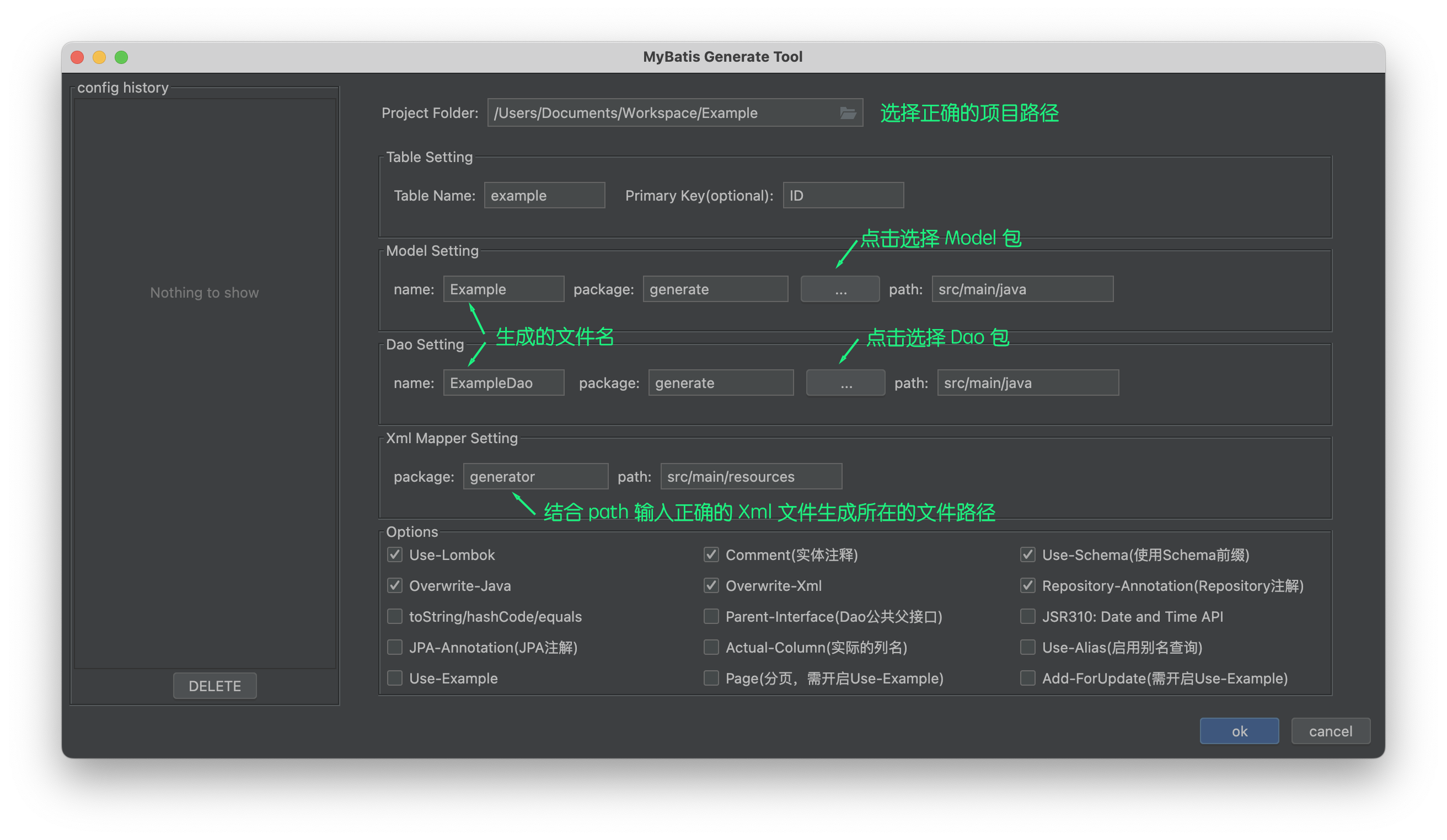
Task: Enable JSR310: Date and Time API
Action: [x=1027, y=616]
